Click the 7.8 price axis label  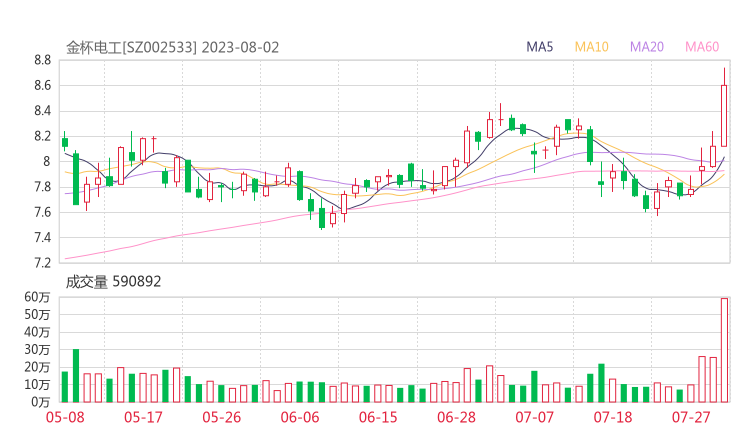pyautogui.click(x=42, y=187)
